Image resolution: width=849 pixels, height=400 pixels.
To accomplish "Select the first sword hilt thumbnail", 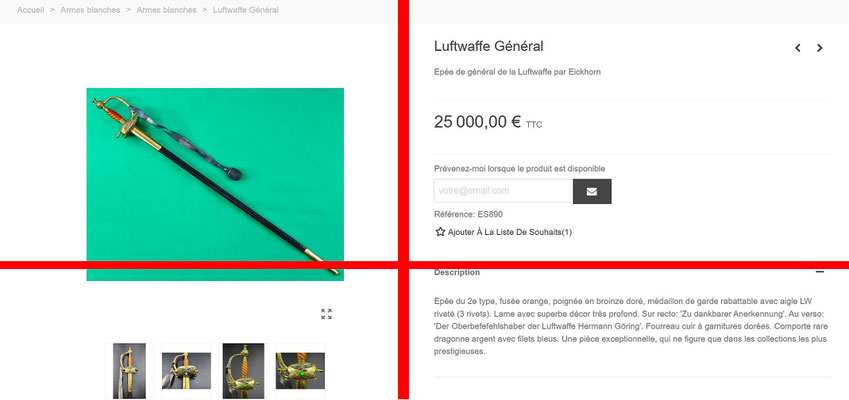I will point(129,371).
